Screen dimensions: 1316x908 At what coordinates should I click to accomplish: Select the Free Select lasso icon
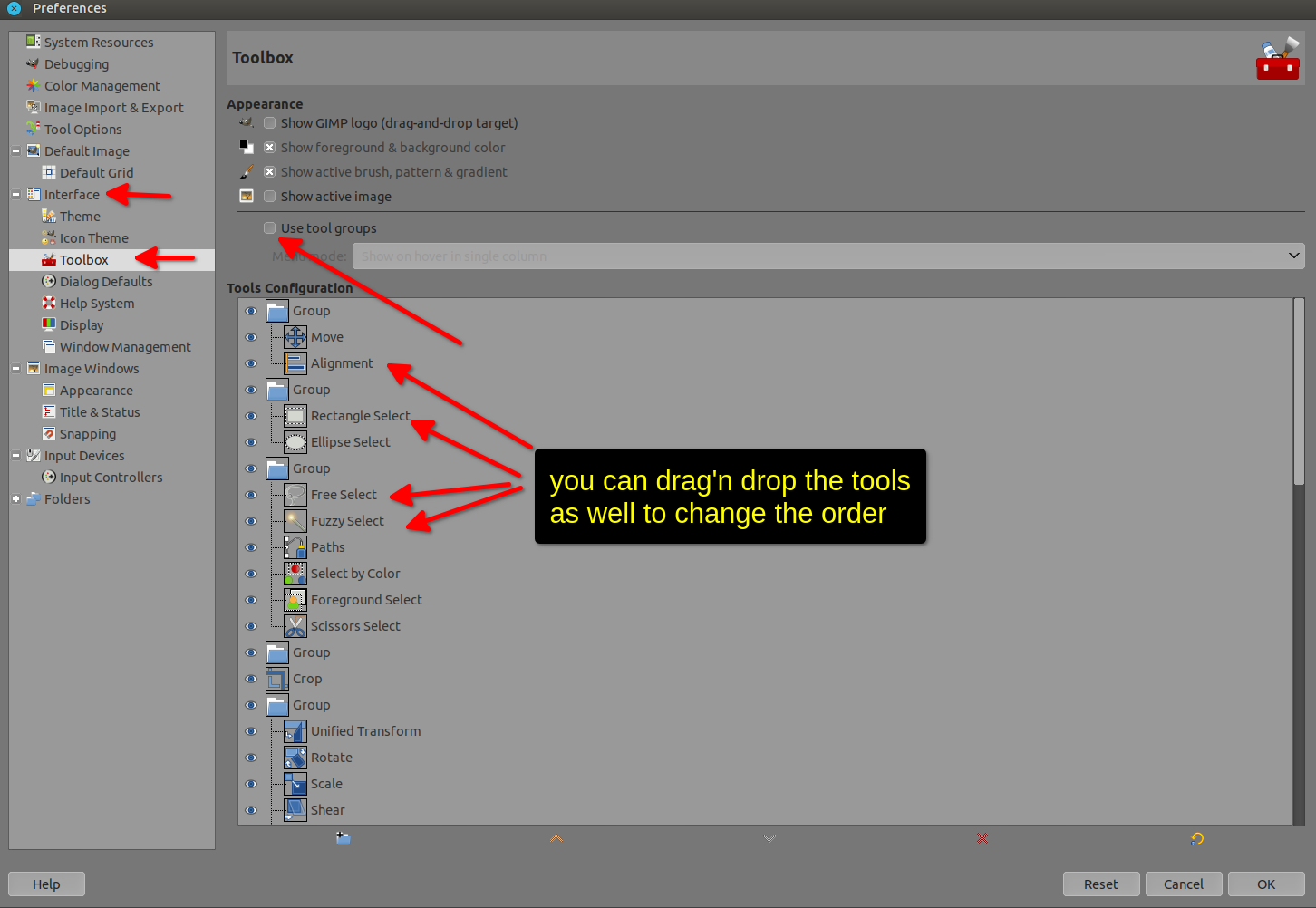pyautogui.click(x=295, y=495)
